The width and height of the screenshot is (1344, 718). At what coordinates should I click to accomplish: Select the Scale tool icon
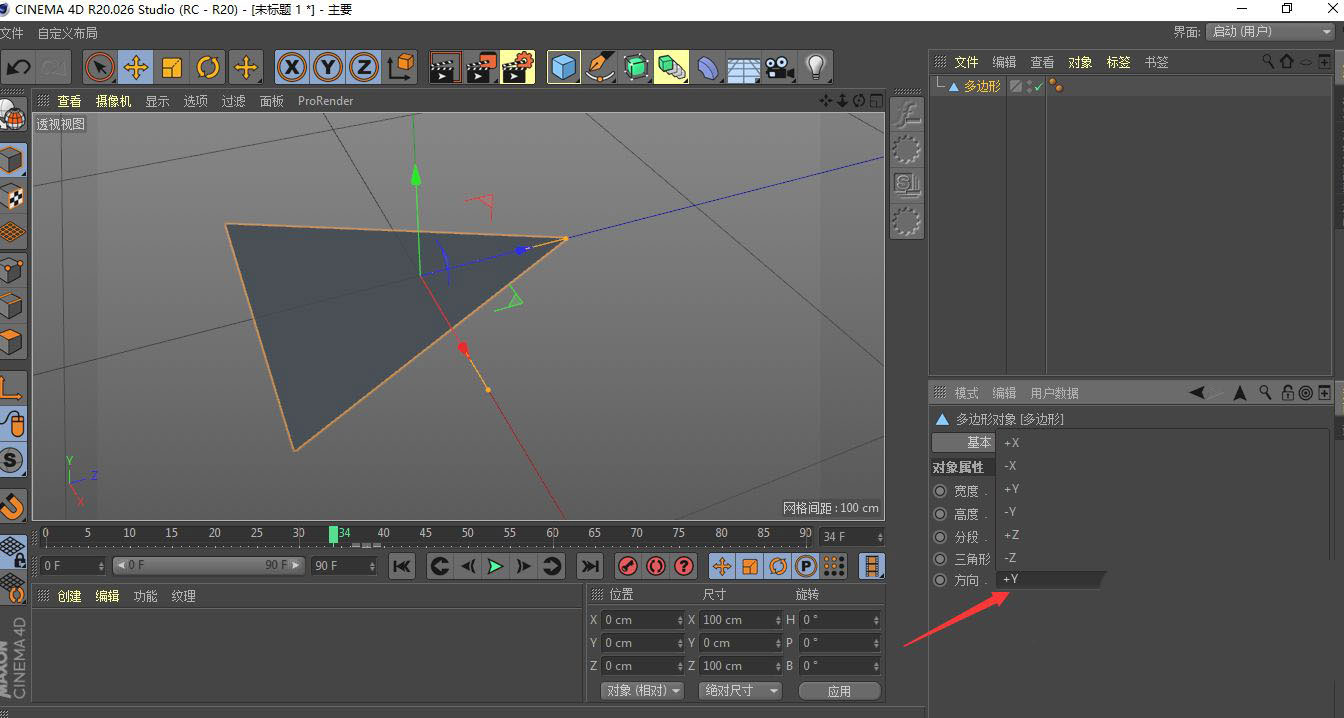(x=172, y=67)
